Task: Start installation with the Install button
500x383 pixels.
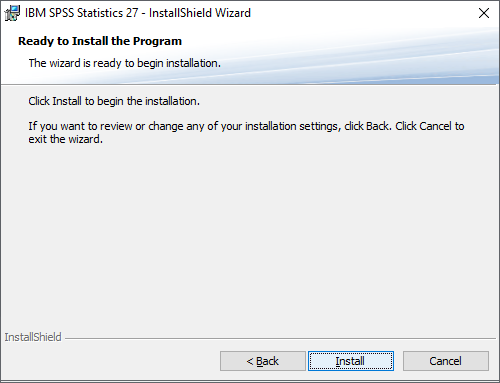Action: 351,361
